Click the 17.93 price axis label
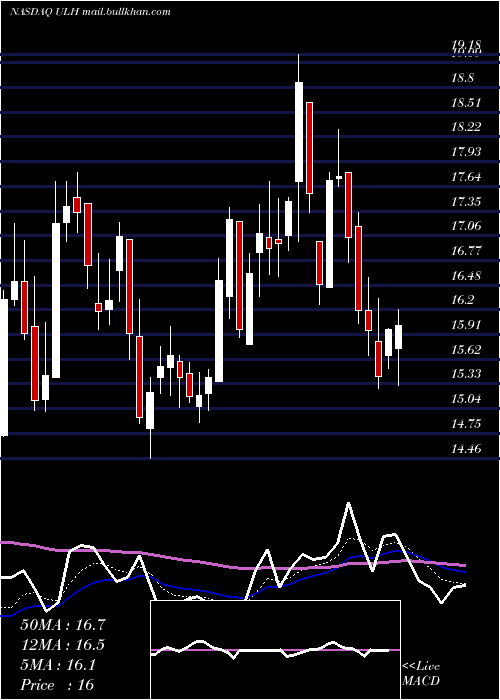 (466, 152)
